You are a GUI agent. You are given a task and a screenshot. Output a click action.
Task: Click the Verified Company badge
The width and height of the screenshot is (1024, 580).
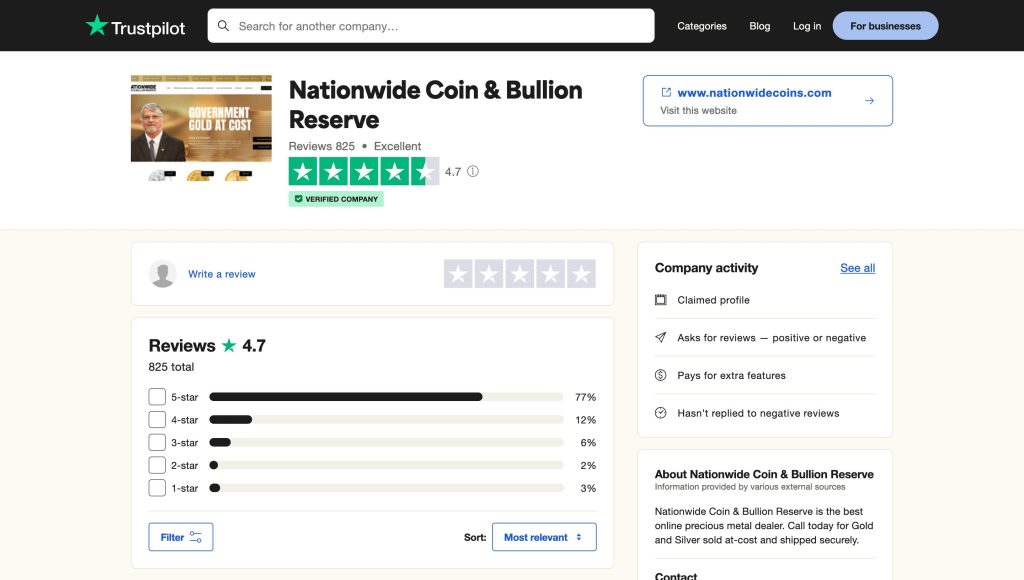(x=336, y=199)
